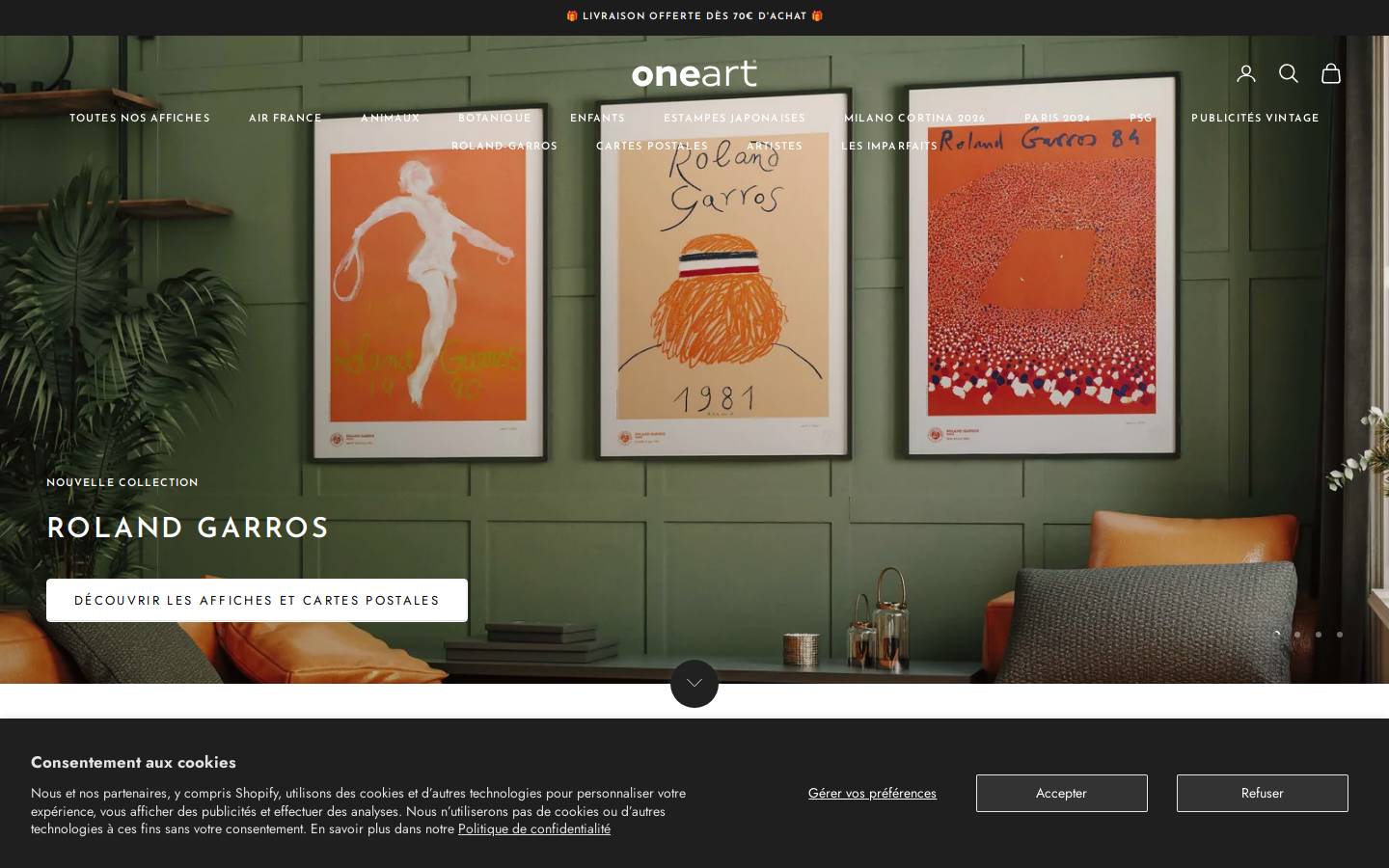Open Cartes postales menu item
Viewport: 1389px width, 868px height.
652,147
